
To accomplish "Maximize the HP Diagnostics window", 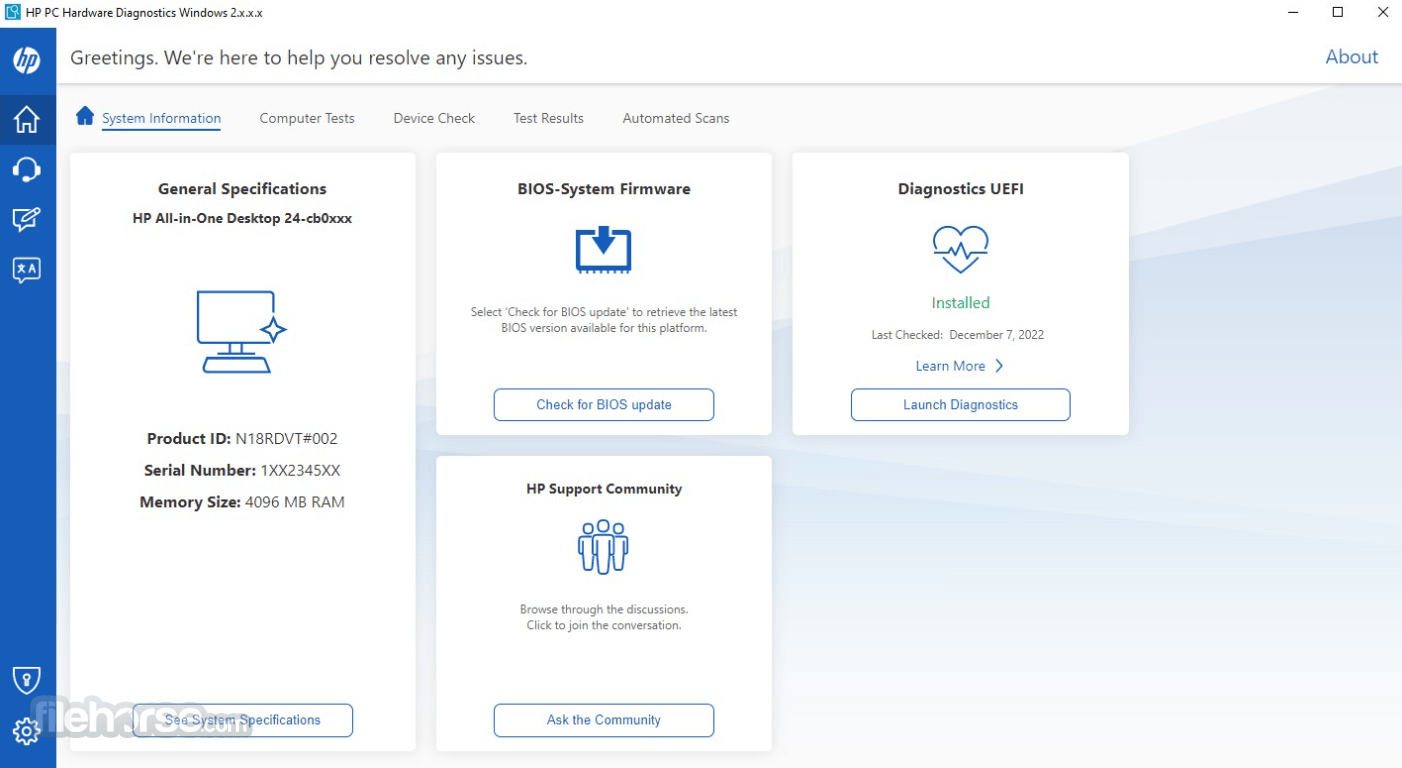I will point(1337,13).
